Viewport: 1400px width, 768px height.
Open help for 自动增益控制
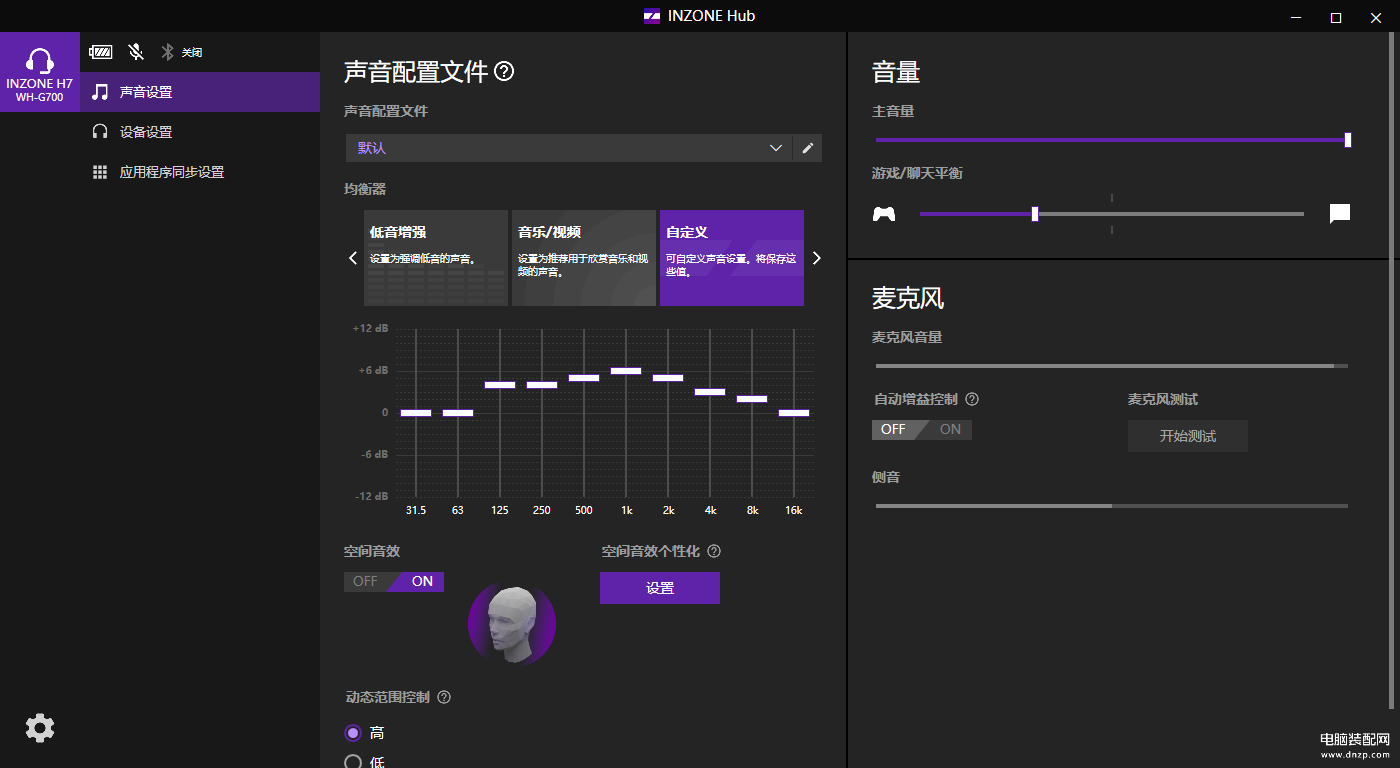(x=971, y=399)
